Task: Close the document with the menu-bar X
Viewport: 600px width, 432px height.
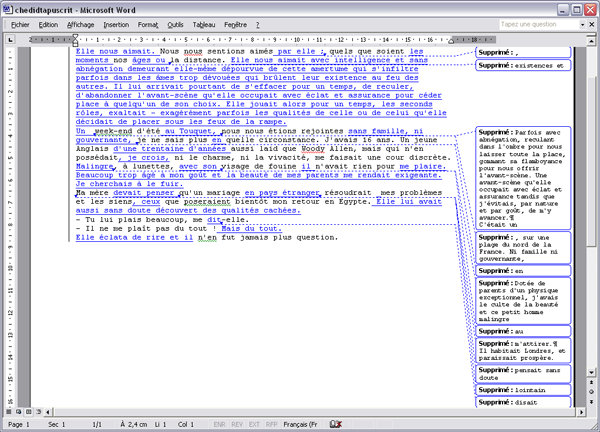Action: [592, 24]
